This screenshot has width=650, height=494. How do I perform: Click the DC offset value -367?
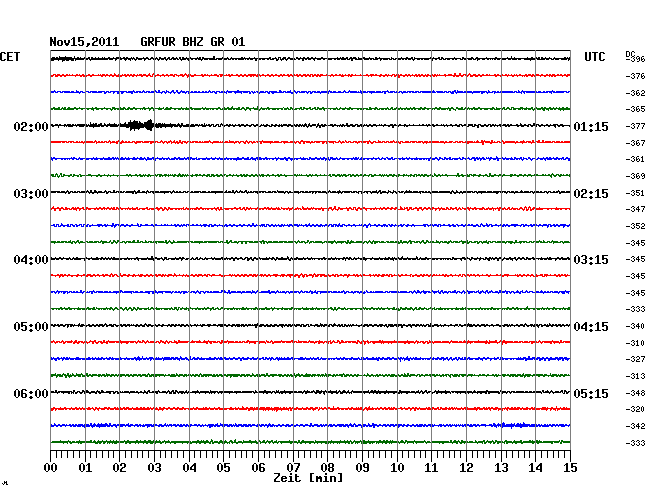[x=635, y=143]
